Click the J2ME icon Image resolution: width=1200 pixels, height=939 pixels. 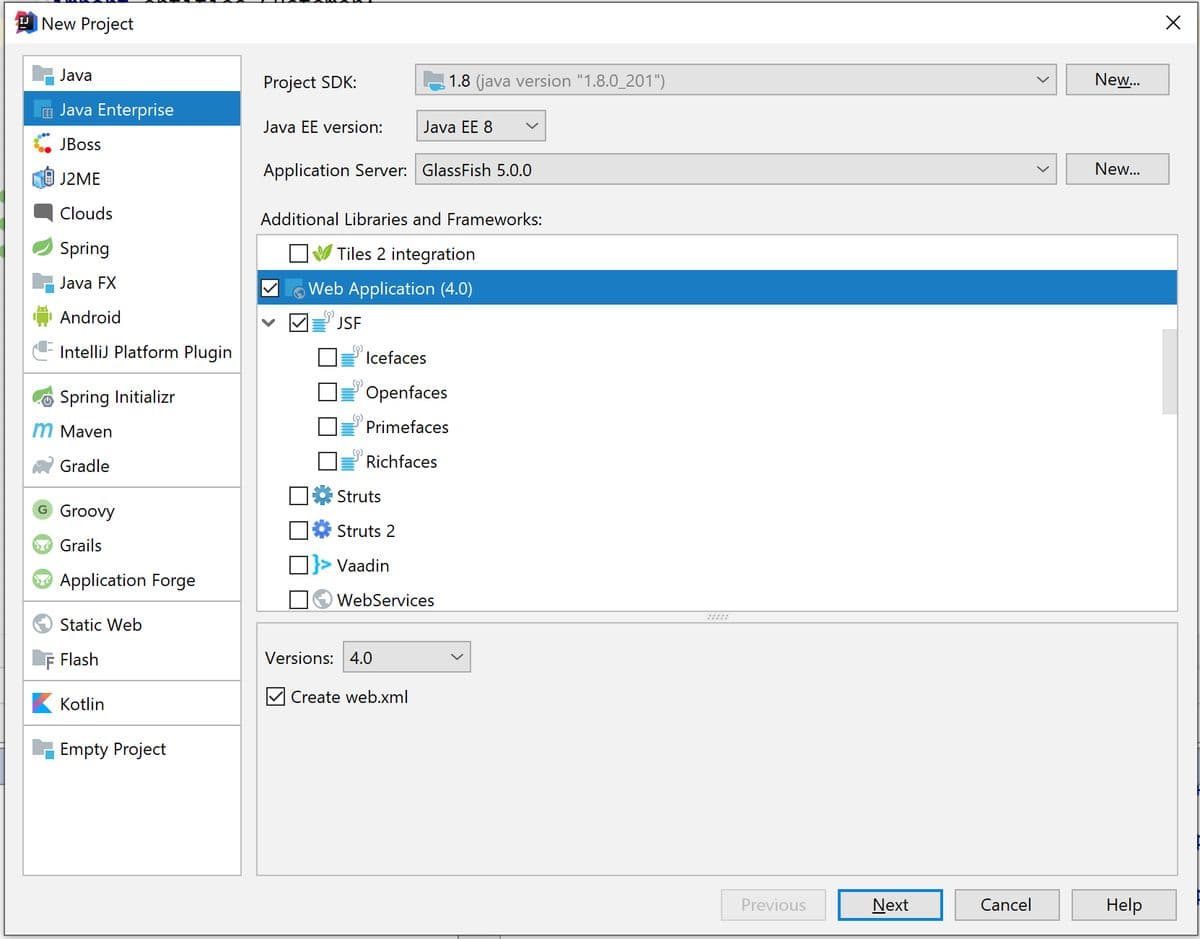point(42,179)
